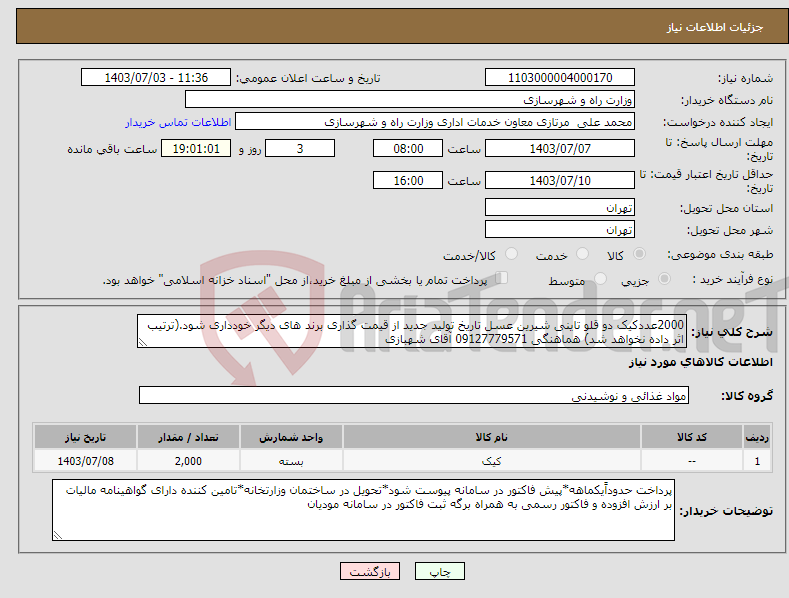Click the ردیف column header
Screen dimensions: 789x598
[757, 437]
